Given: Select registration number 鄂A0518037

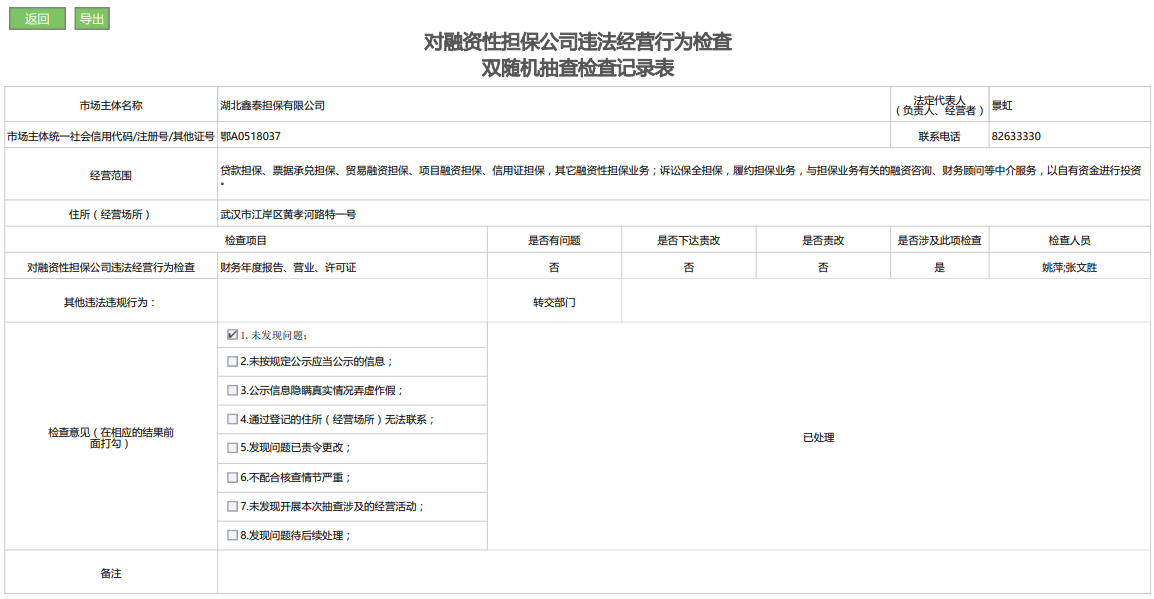Looking at the screenshot, I should click(250, 136).
